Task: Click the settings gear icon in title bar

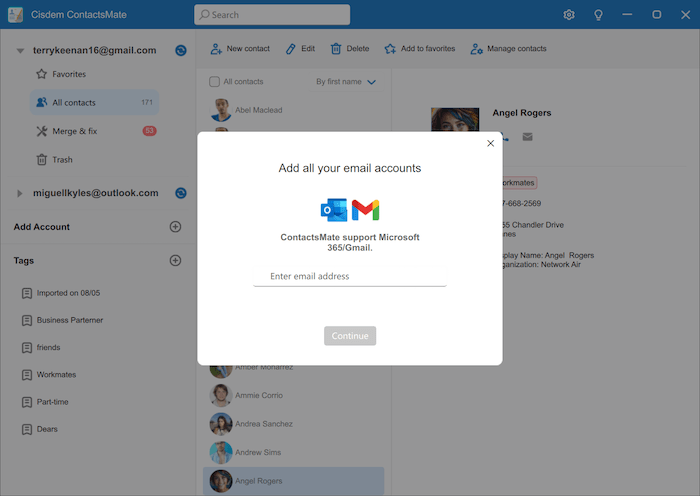Action: (x=569, y=15)
